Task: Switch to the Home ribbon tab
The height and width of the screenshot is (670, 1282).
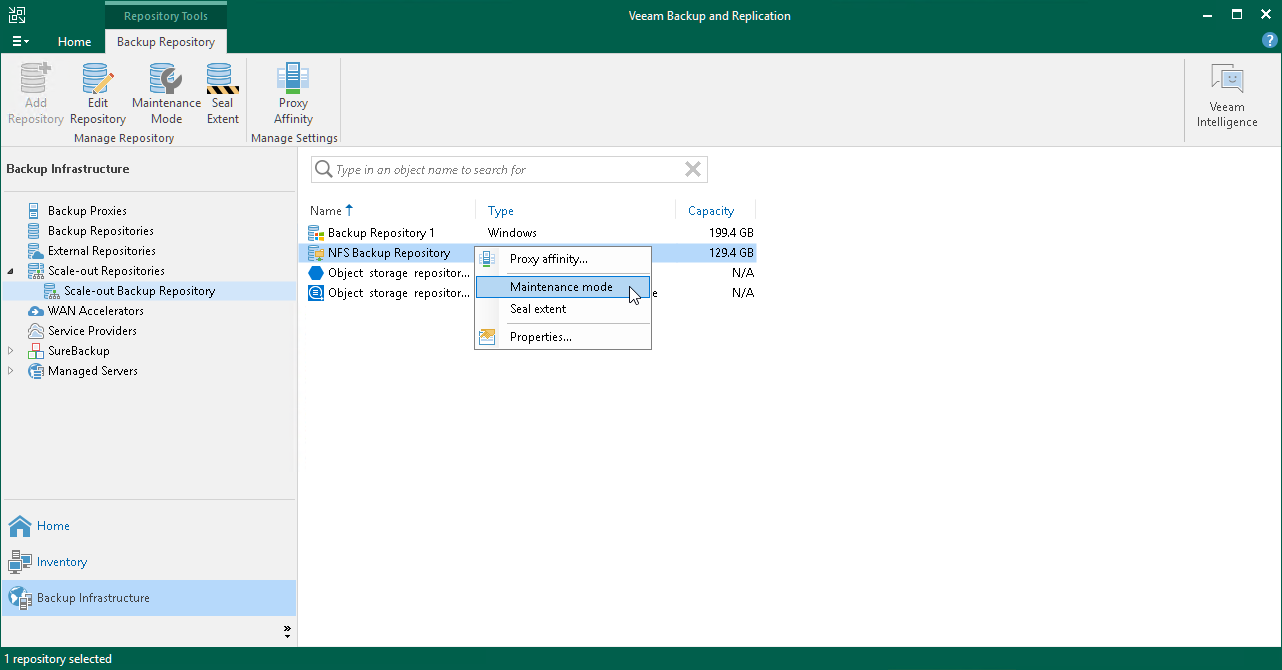Action: (x=74, y=42)
